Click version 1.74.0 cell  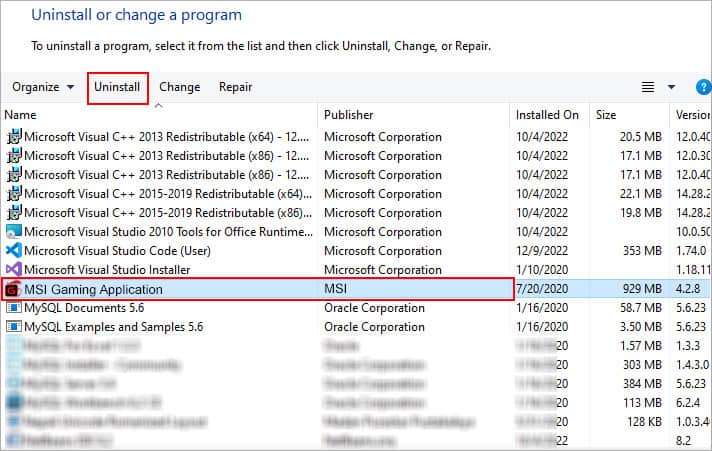pos(691,251)
